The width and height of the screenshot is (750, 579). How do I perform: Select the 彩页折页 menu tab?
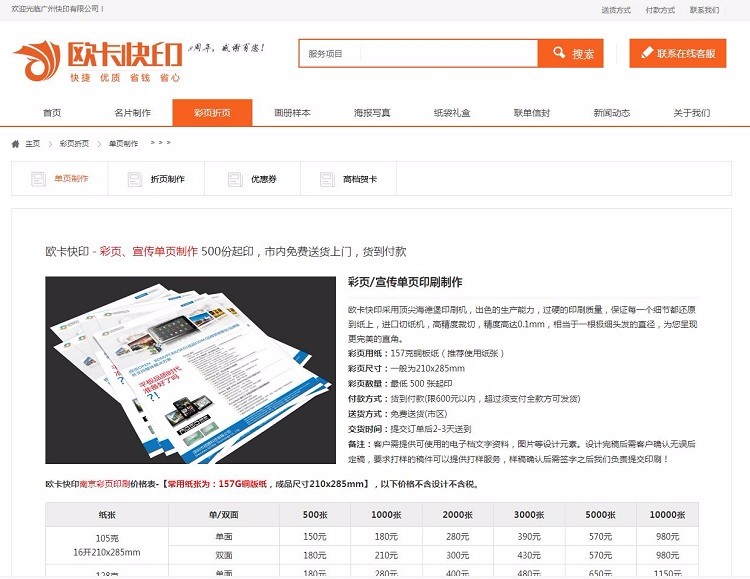pos(212,112)
